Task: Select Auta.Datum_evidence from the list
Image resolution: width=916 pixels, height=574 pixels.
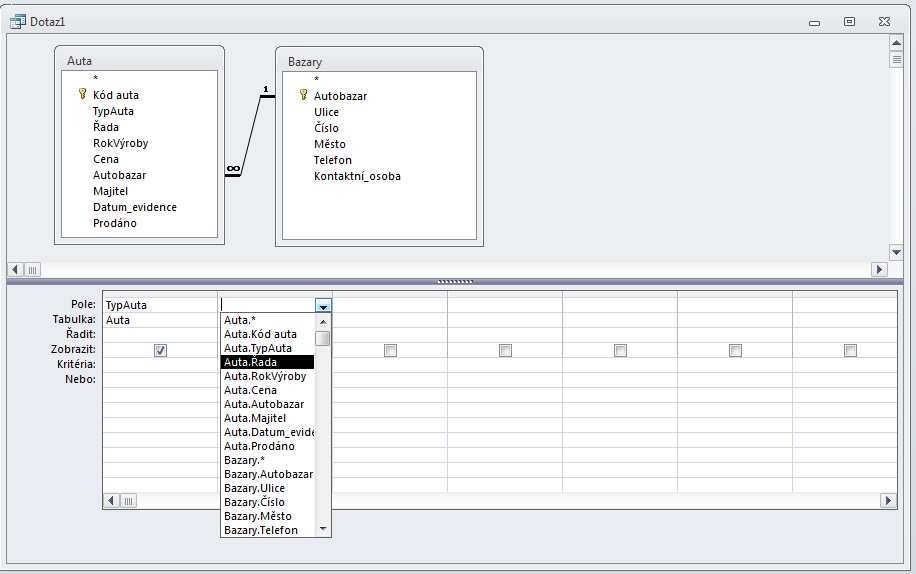Action: 268,432
